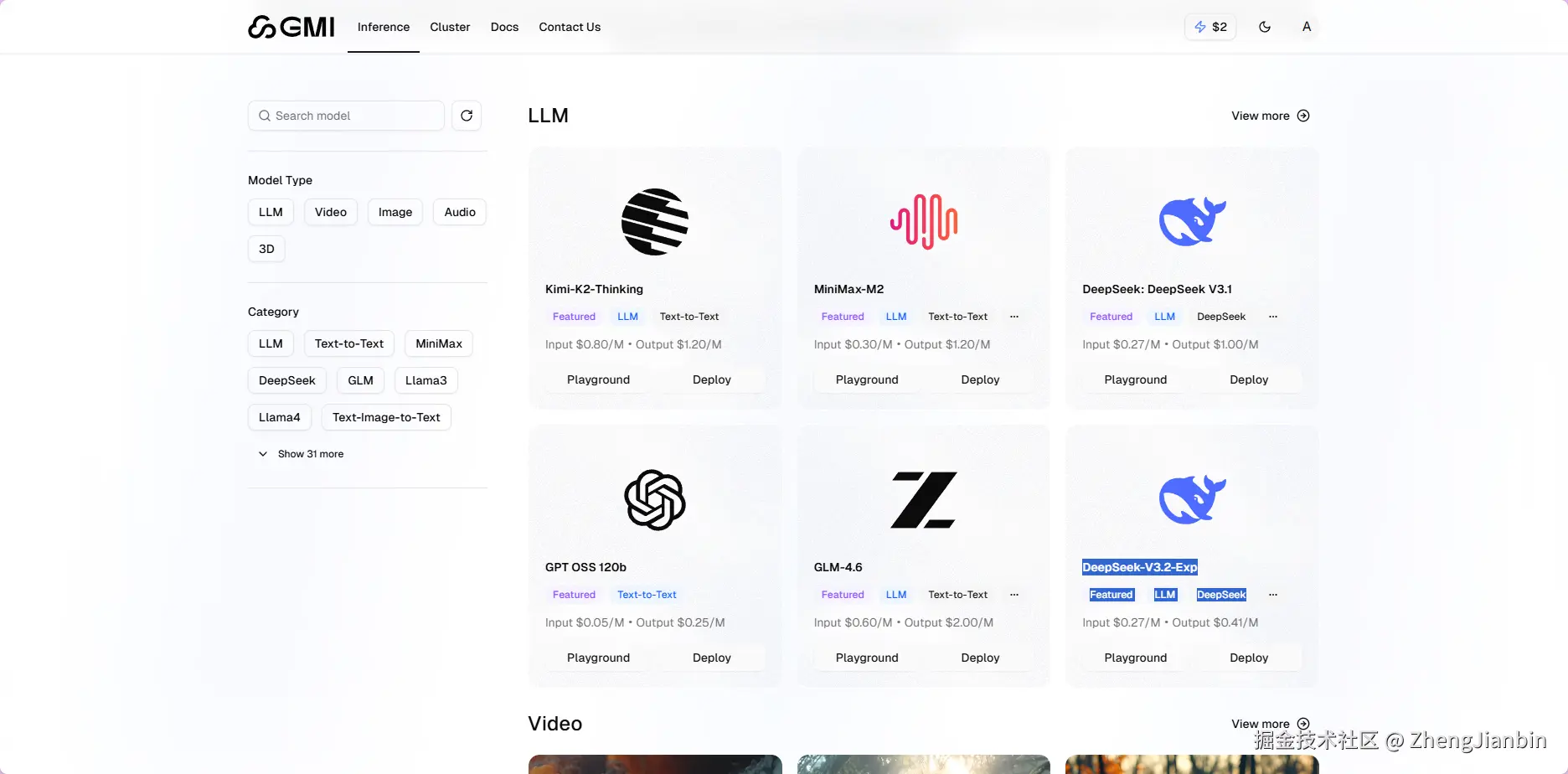Deploy the Kimi-K2-Thinking model

point(712,379)
